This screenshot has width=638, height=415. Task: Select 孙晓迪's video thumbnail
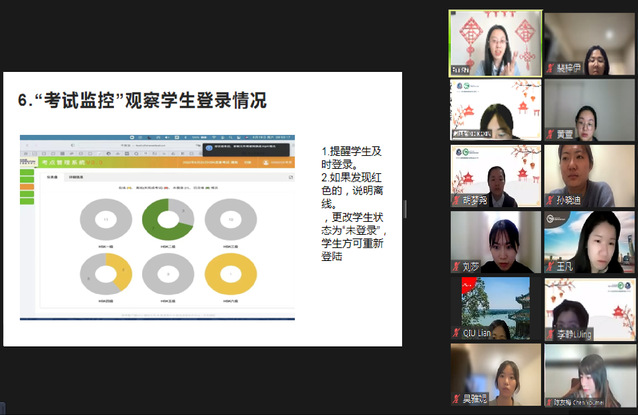tap(589, 174)
